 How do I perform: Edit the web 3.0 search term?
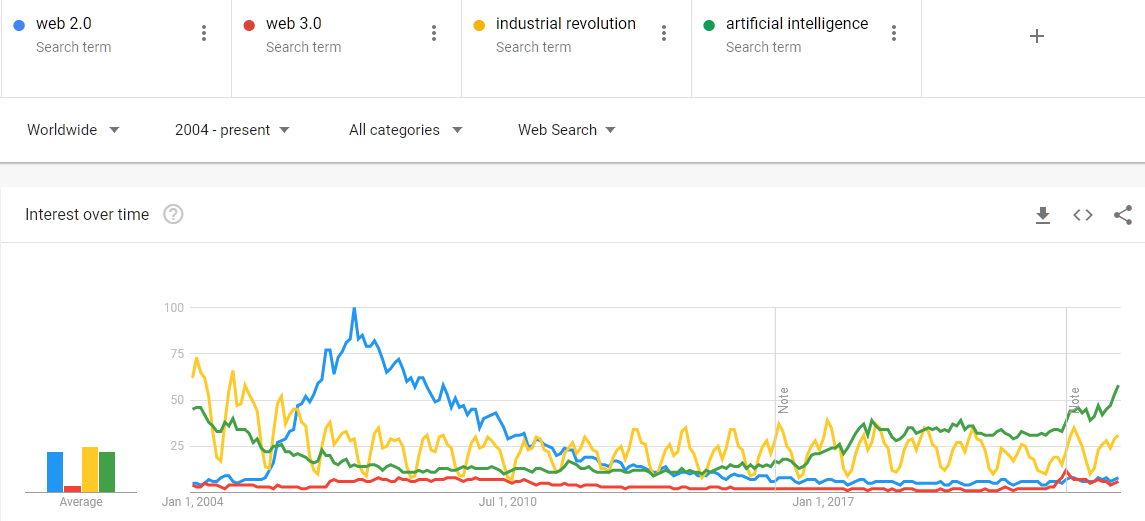click(x=294, y=24)
